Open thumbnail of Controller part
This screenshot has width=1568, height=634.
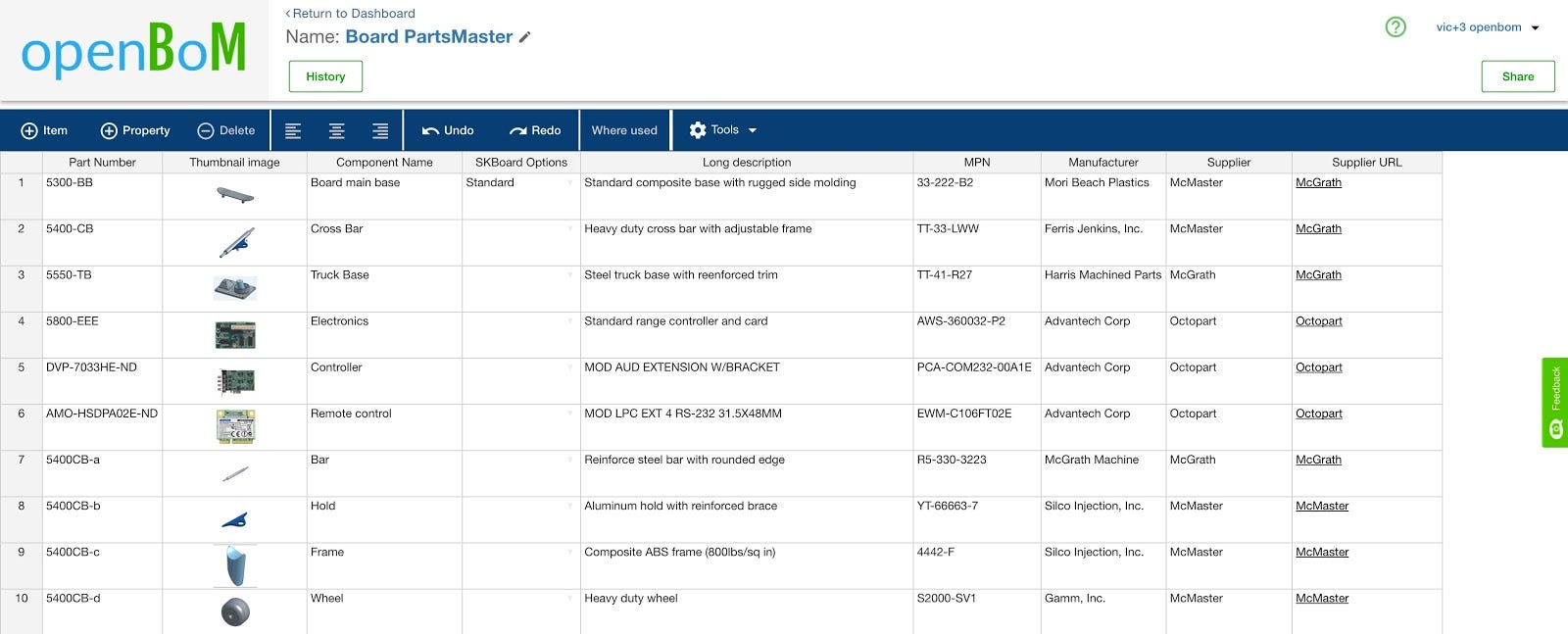[x=235, y=380]
